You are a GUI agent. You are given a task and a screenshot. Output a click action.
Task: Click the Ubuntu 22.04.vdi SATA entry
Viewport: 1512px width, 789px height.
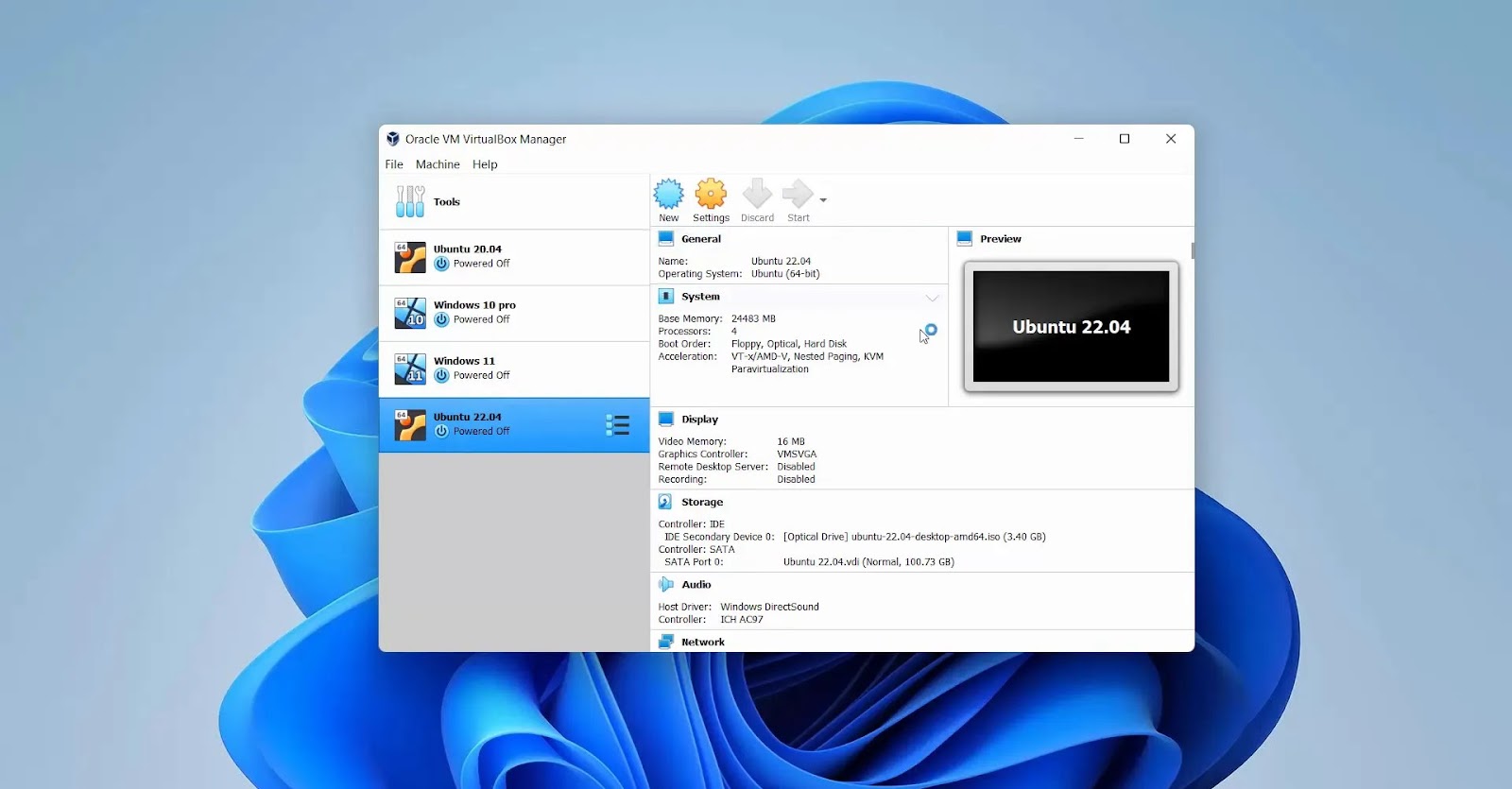coord(868,562)
